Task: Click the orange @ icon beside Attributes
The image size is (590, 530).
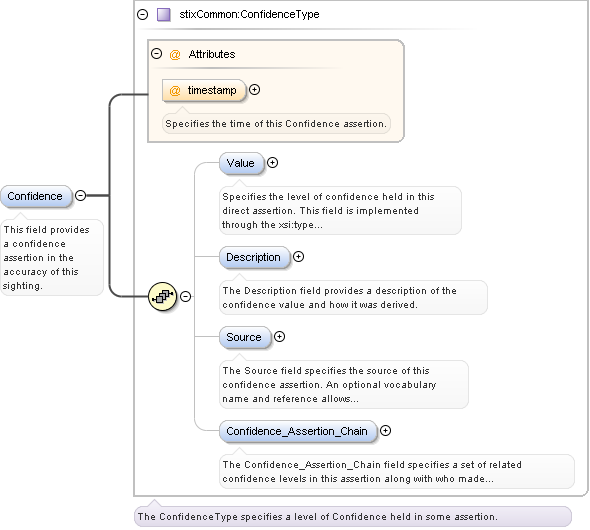Action: (175, 55)
